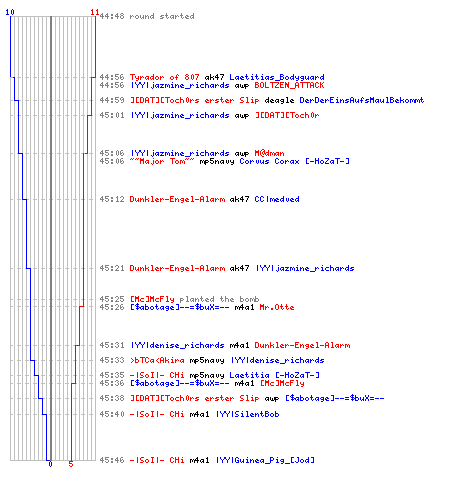The image size is (450, 500).
Task: Click Dunkler-Engel-Alarm at 45:21 entry
Action: (177, 268)
